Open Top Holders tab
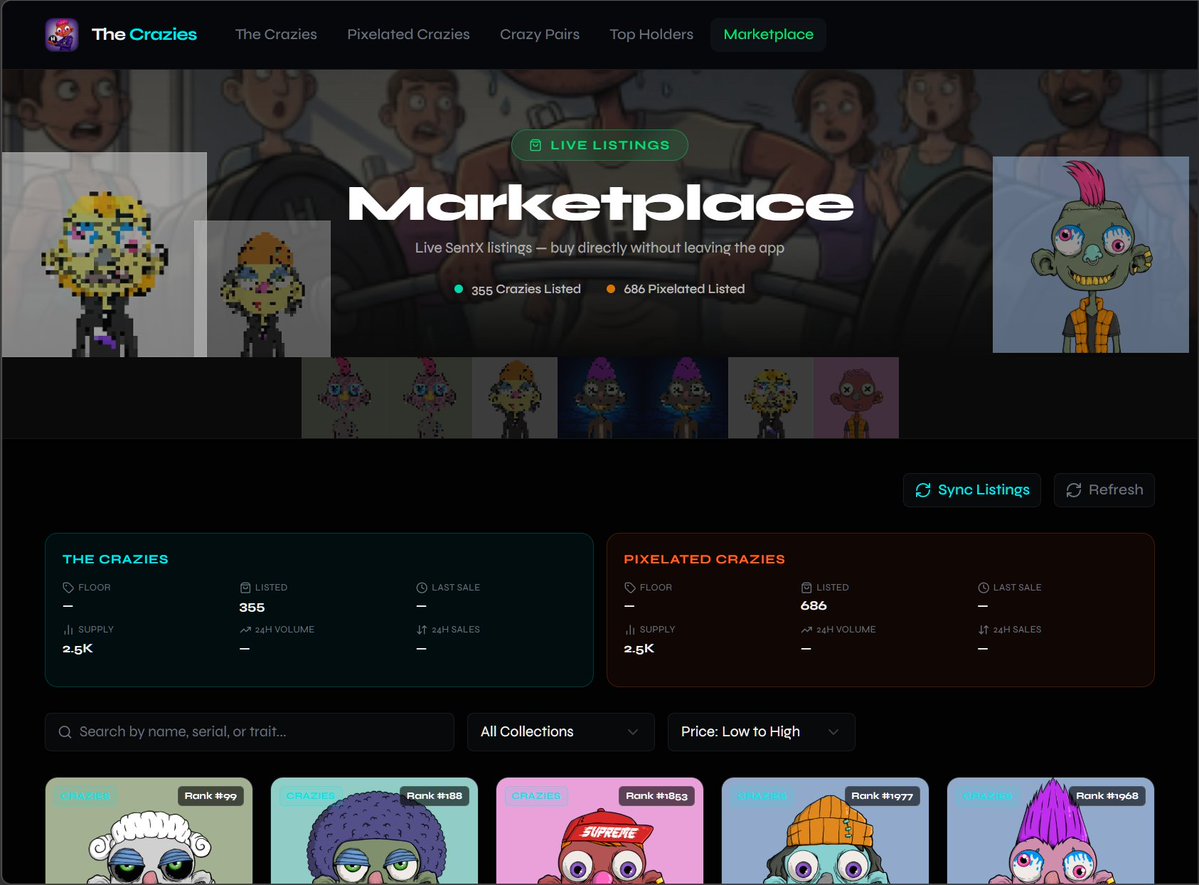The height and width of the screenshot is (885, 1199). (651, 34)
